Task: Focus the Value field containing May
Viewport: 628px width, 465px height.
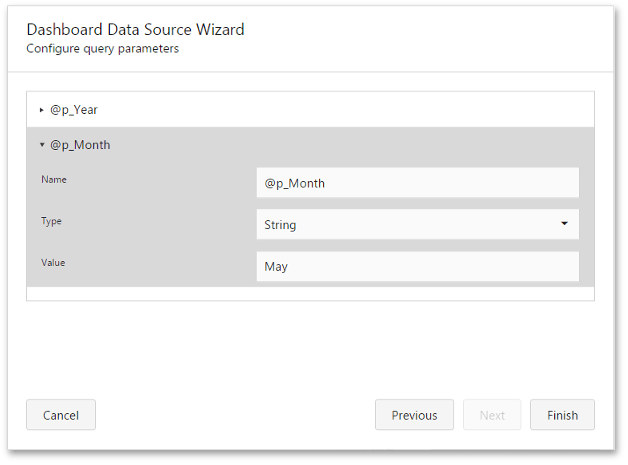Action: 417,267
